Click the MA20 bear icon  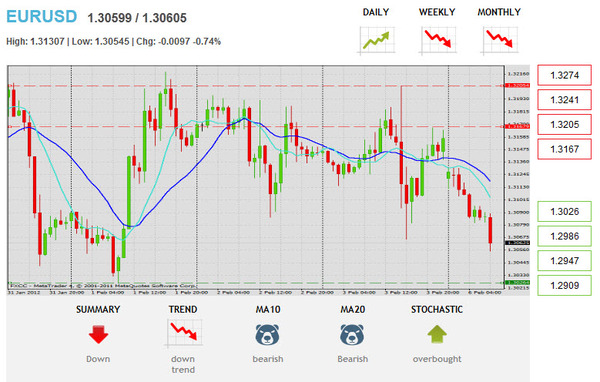coord(352,335)
